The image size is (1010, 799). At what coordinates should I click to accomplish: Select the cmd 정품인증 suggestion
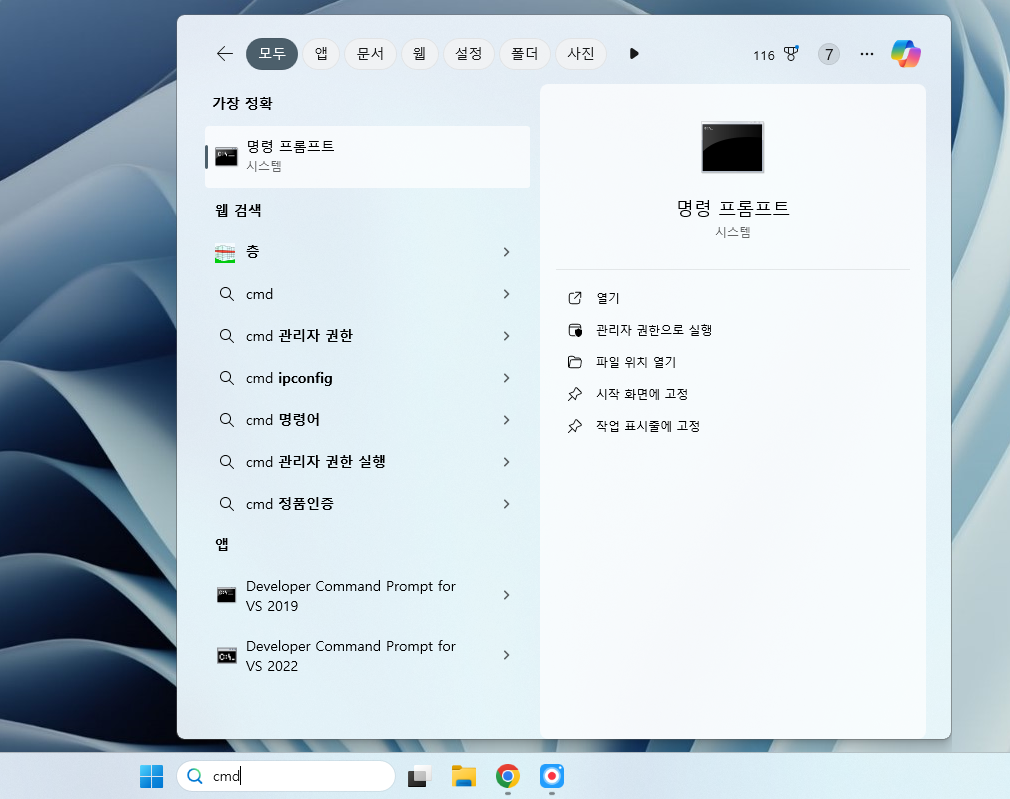(x=367, y=503)
